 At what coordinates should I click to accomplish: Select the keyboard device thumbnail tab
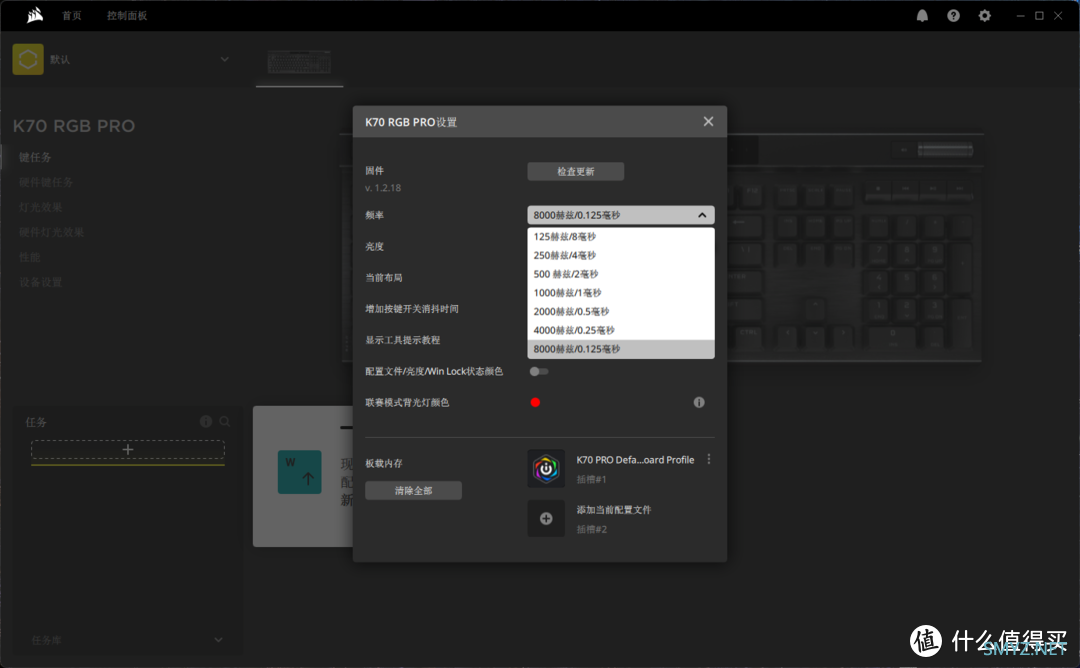point(299,62)
